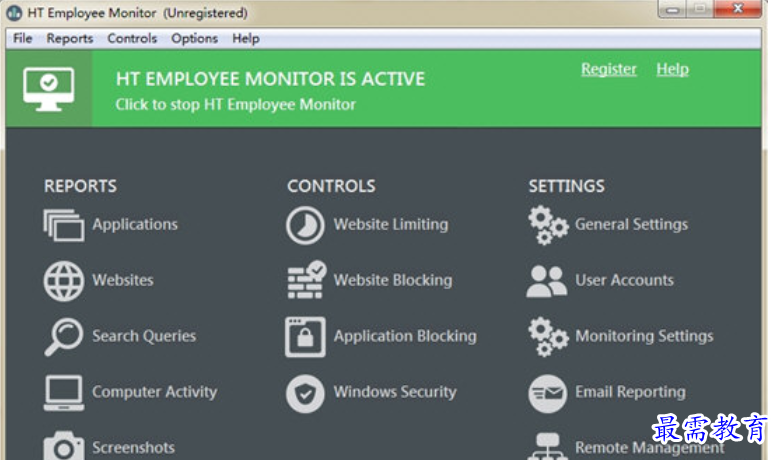The width and height of the screenshot is (776, 460).
Task: Open the File menu
Action: (22, 39)
